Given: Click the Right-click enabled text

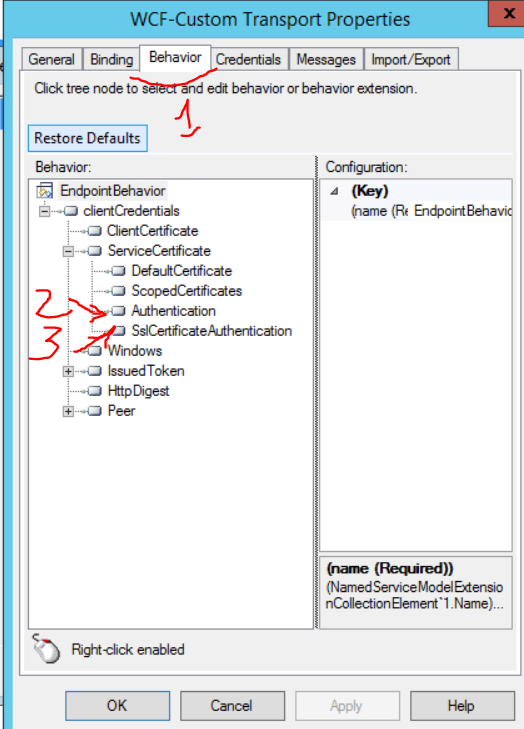Looking at the screenshot, I should (x=128, y=649).
